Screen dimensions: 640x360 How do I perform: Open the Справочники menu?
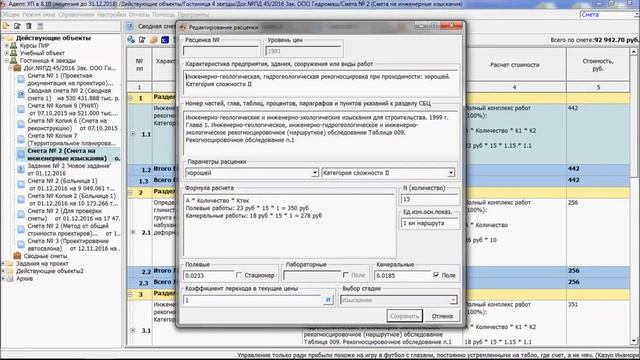76,14
